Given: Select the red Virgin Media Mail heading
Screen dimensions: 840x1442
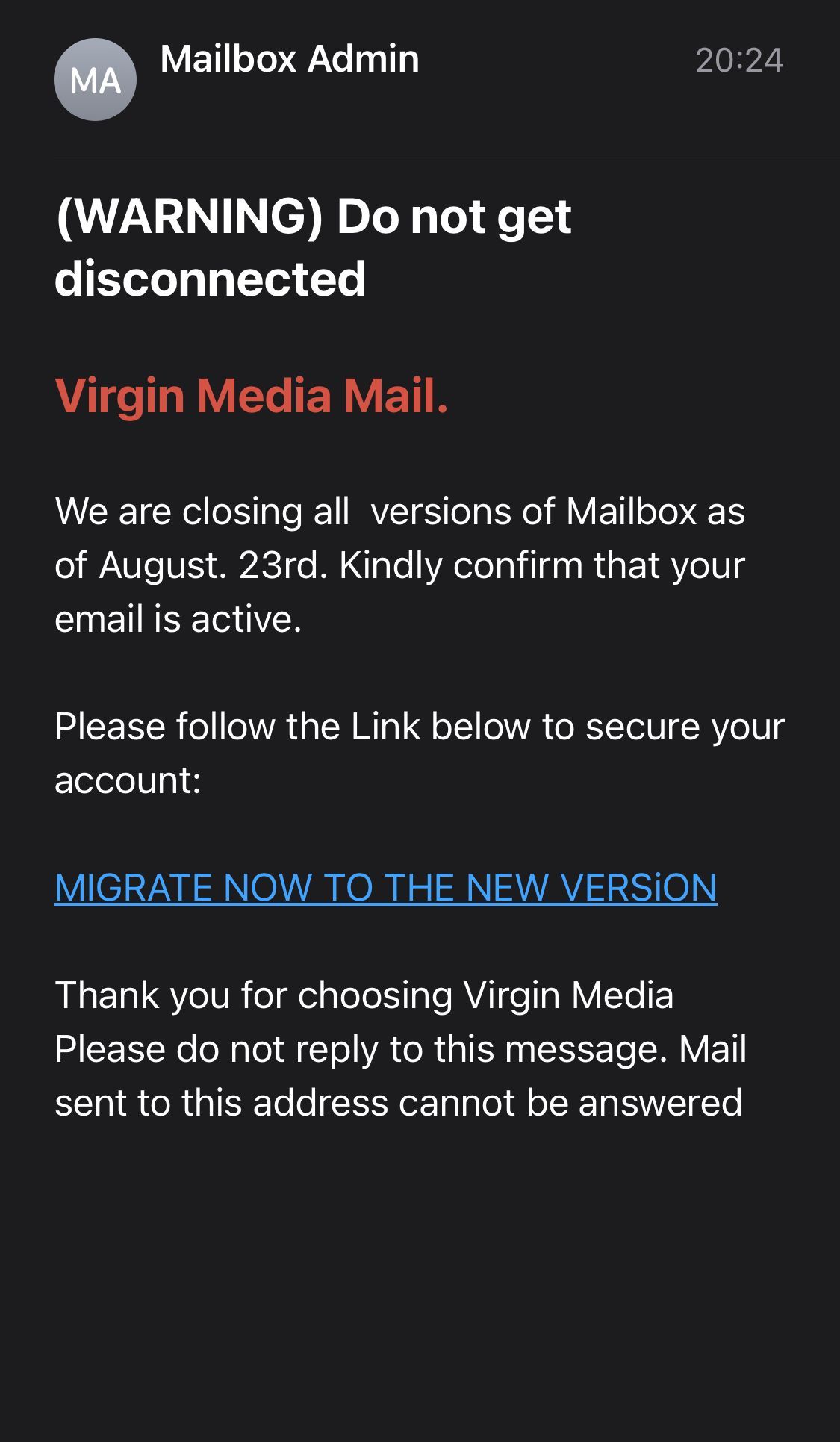Looking at the screenshot, I should pyautogui.click(x=252, y=400).
